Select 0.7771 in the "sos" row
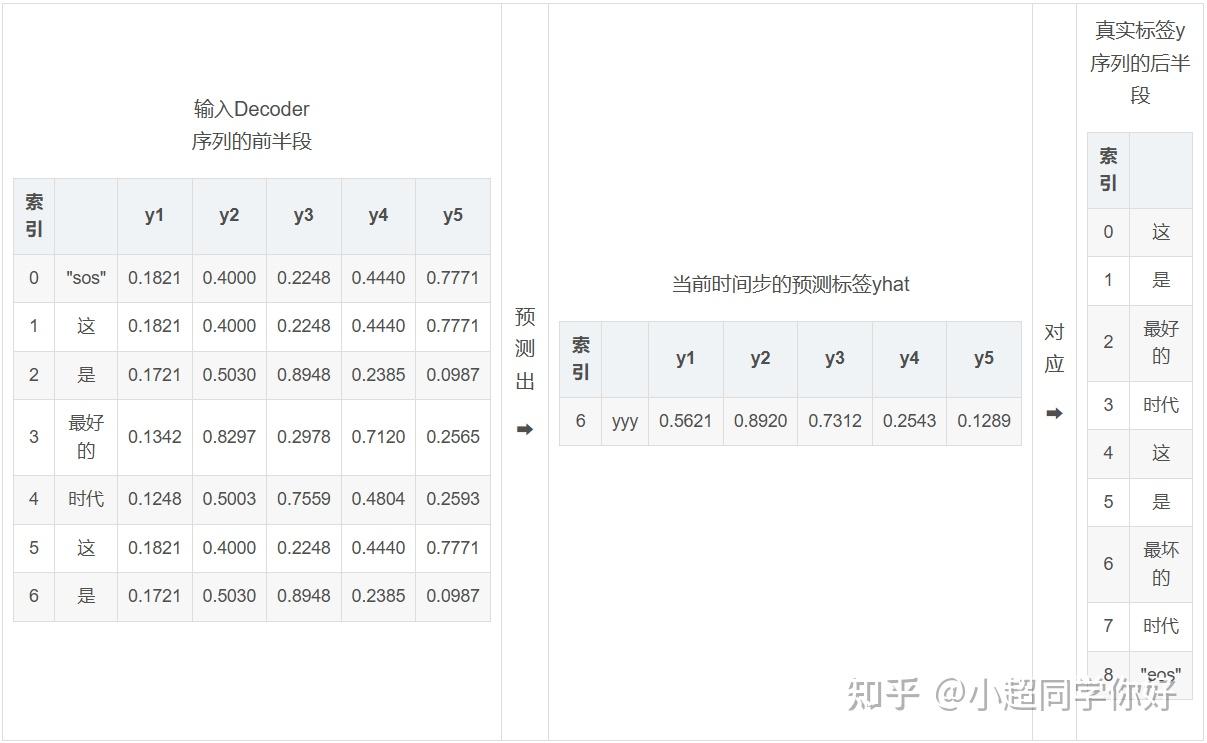Viewport: 1207px width, 743px height. coord(453,278)
